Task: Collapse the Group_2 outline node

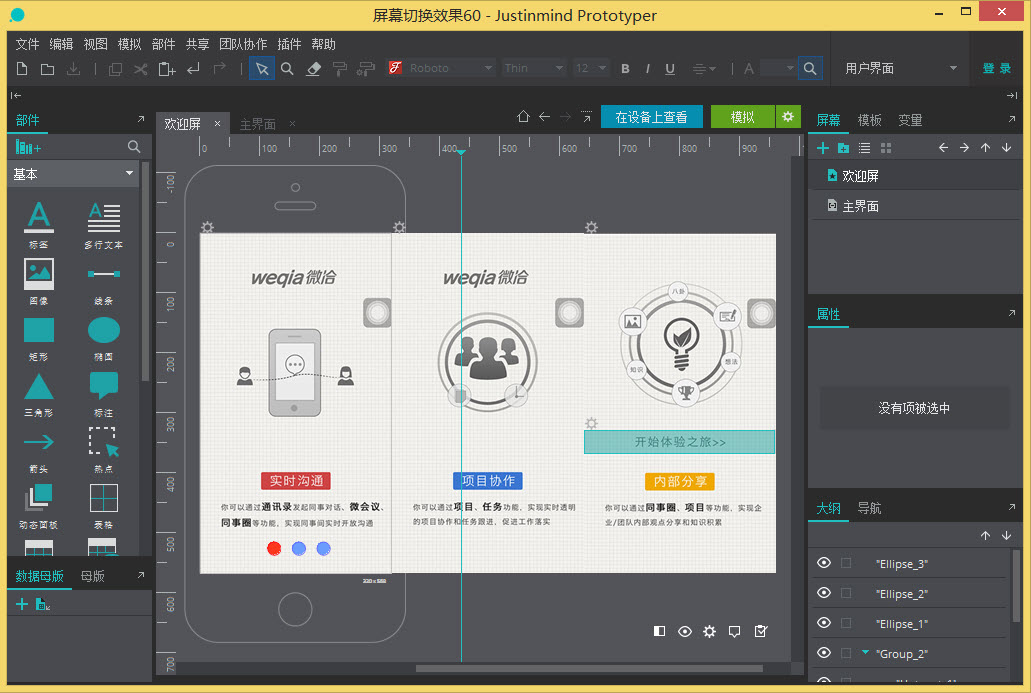Action: [865, 652]
